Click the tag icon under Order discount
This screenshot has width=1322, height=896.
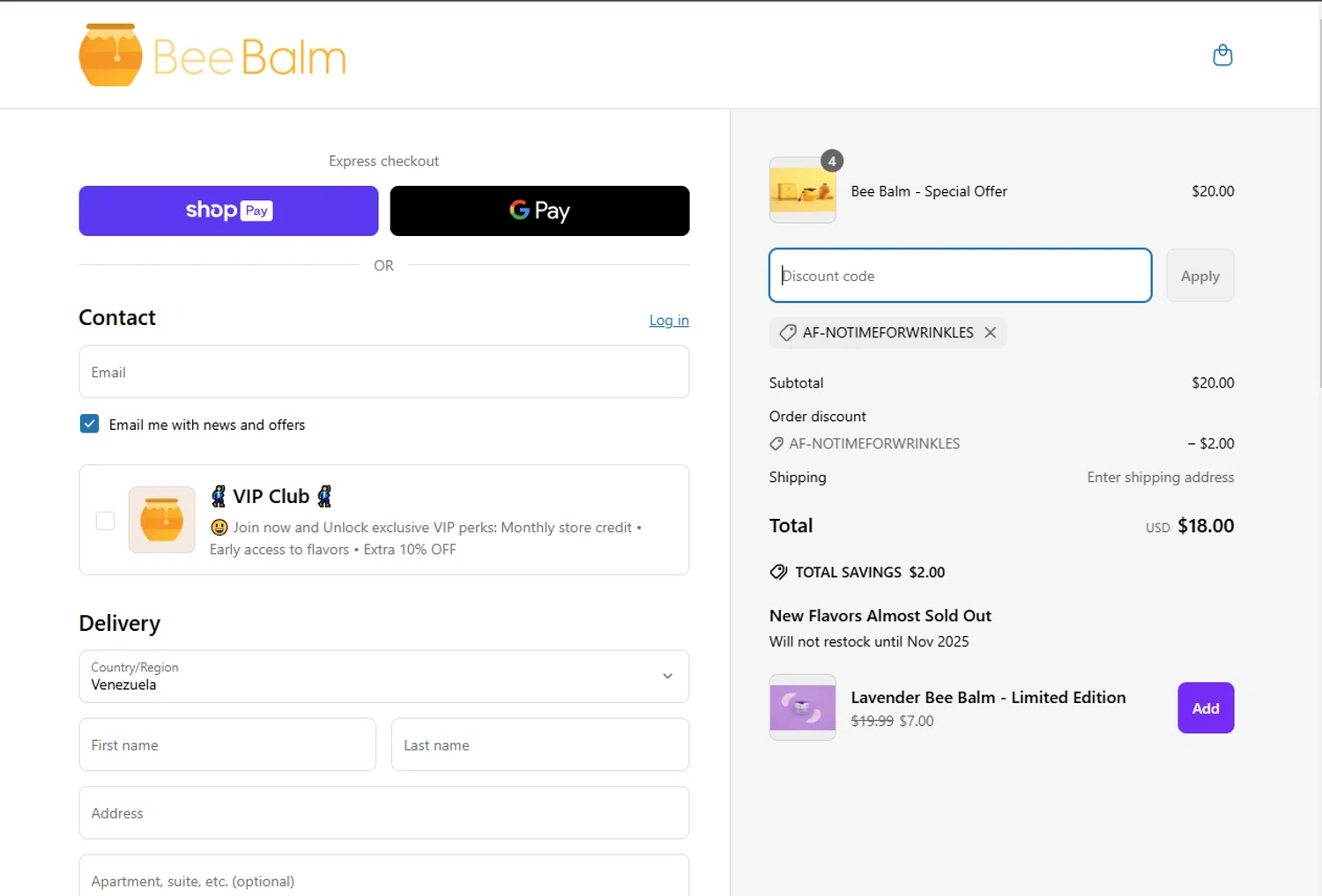point(776,444)
